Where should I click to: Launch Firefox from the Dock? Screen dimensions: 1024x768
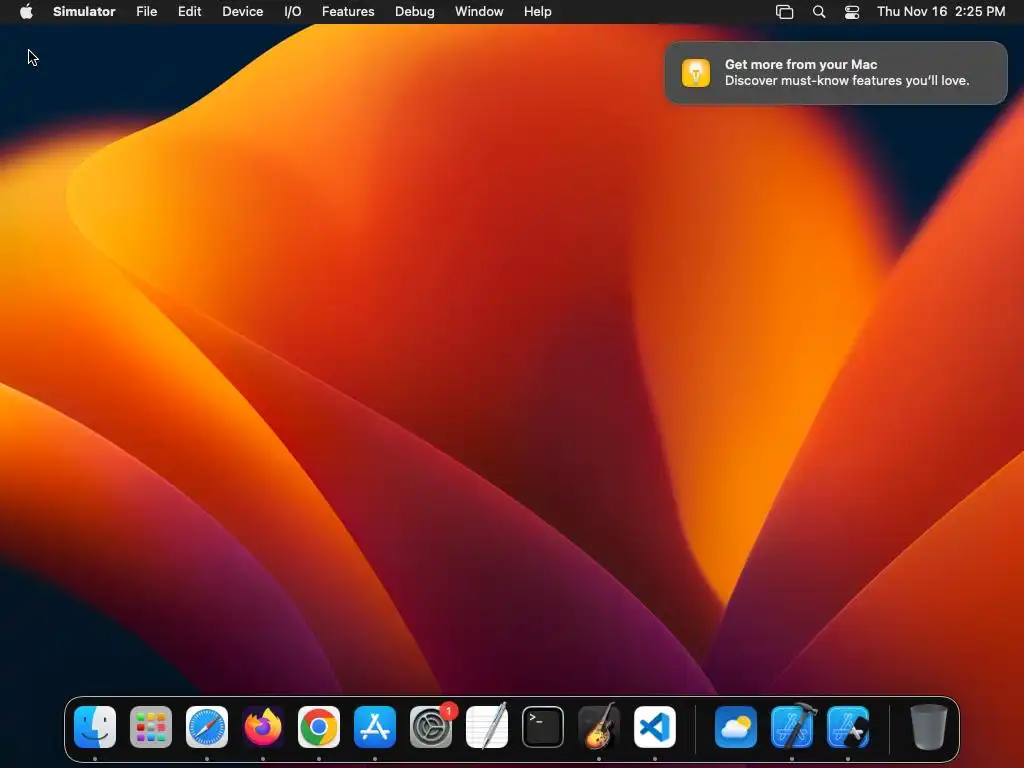263,727
